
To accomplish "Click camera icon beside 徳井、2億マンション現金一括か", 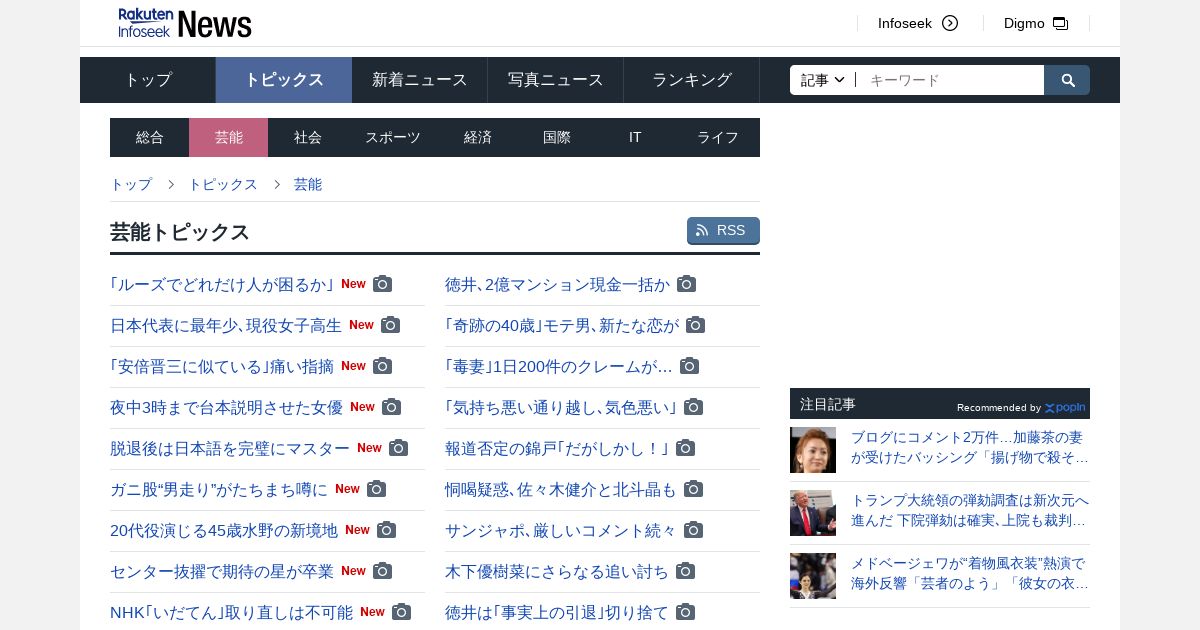I will click(687, 284).
